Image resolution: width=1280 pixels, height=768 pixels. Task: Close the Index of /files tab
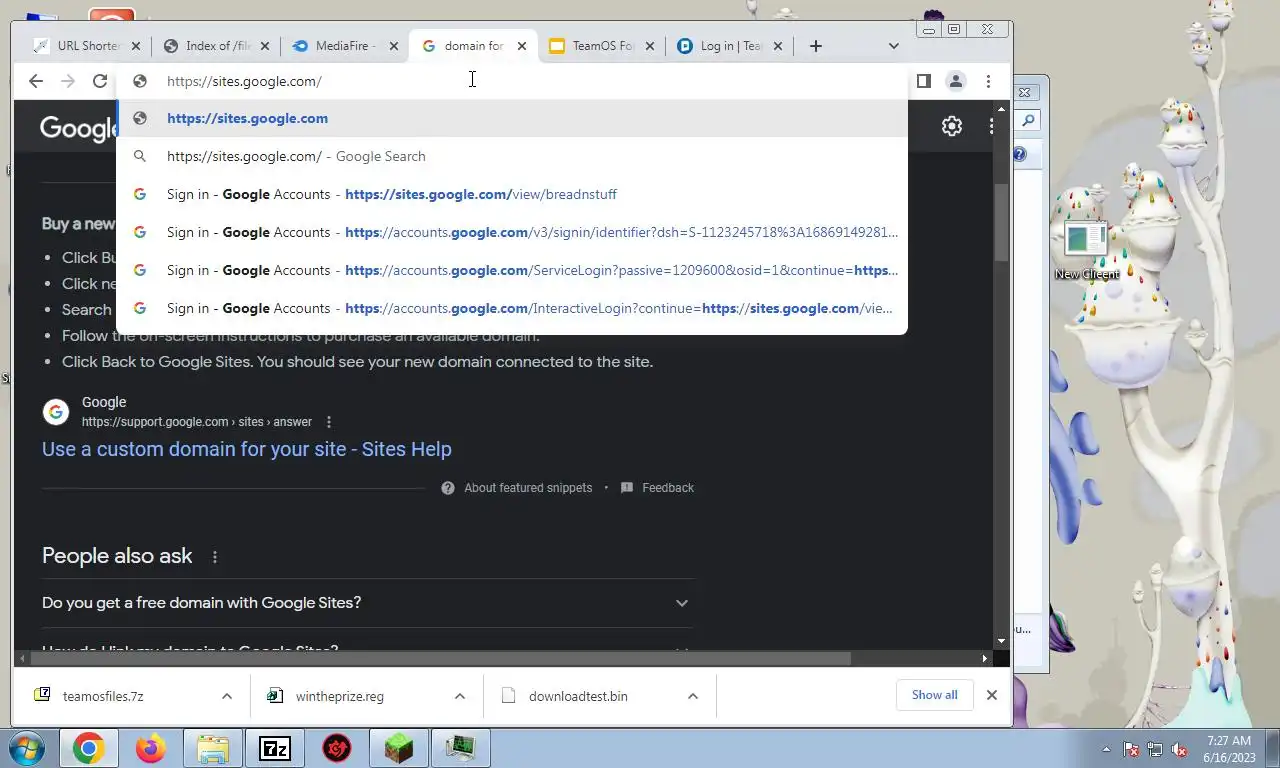(266, 46)
